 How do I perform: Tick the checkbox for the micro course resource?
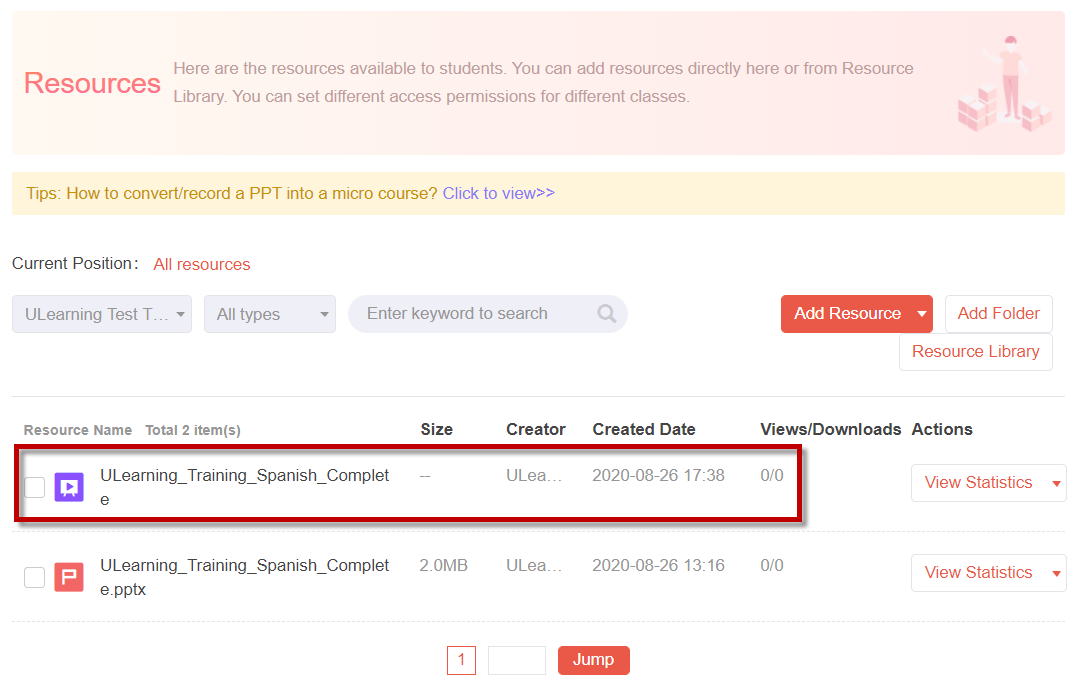click(34, 487)
